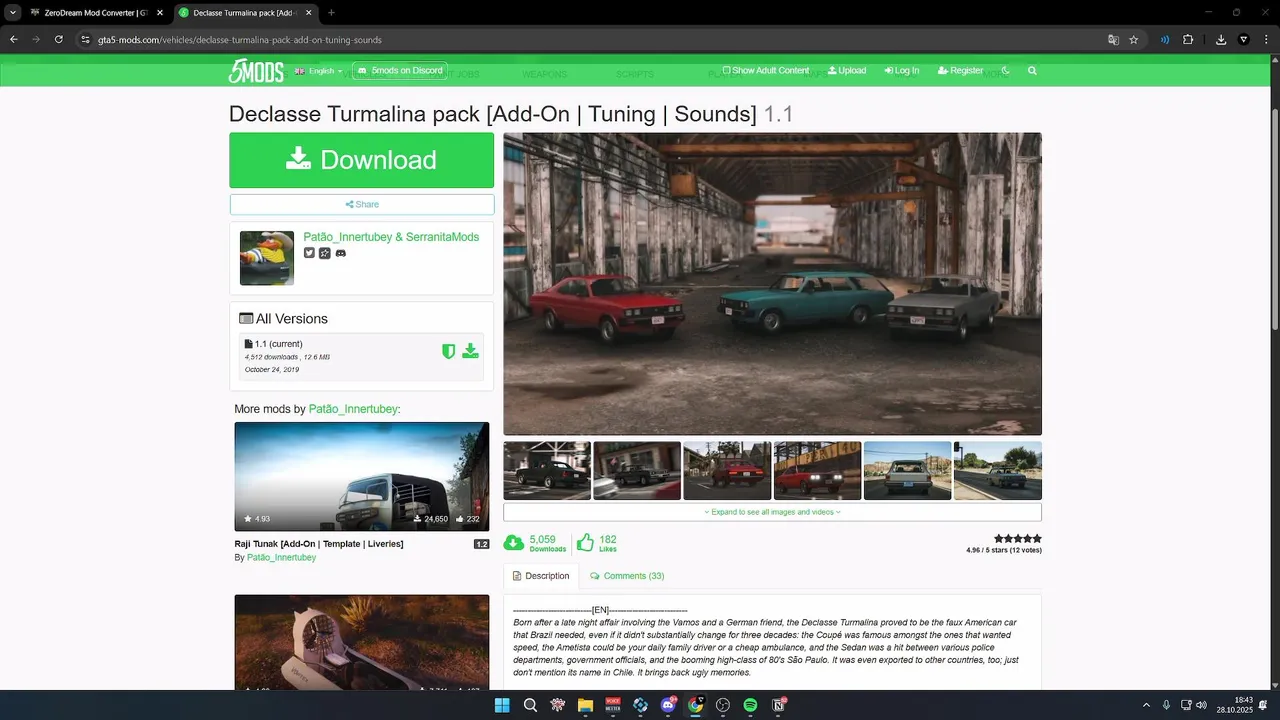Switch to the Comments (33) tab

tap(627, 576)
